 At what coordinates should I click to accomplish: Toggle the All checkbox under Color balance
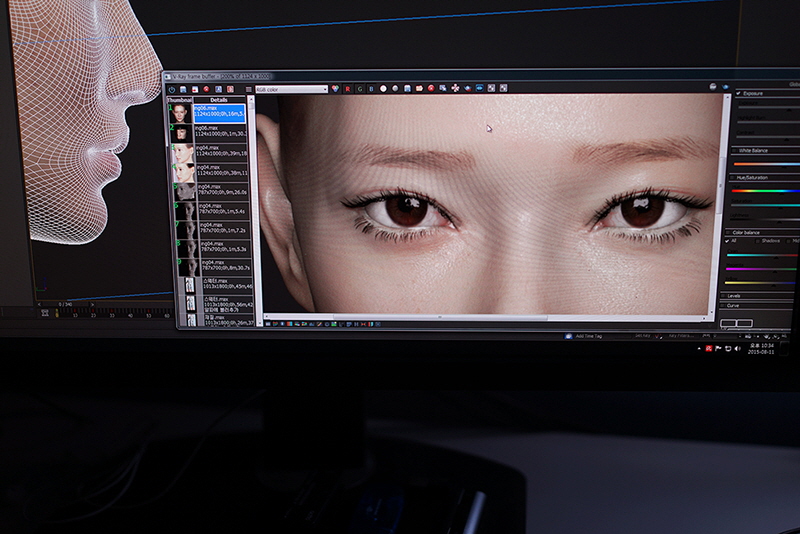(728, 241)
